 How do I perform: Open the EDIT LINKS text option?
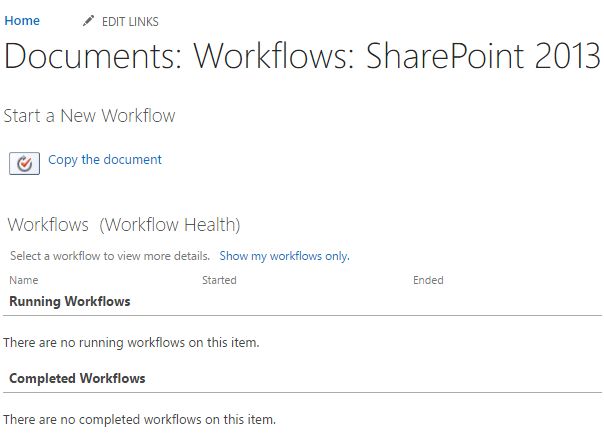130,22
